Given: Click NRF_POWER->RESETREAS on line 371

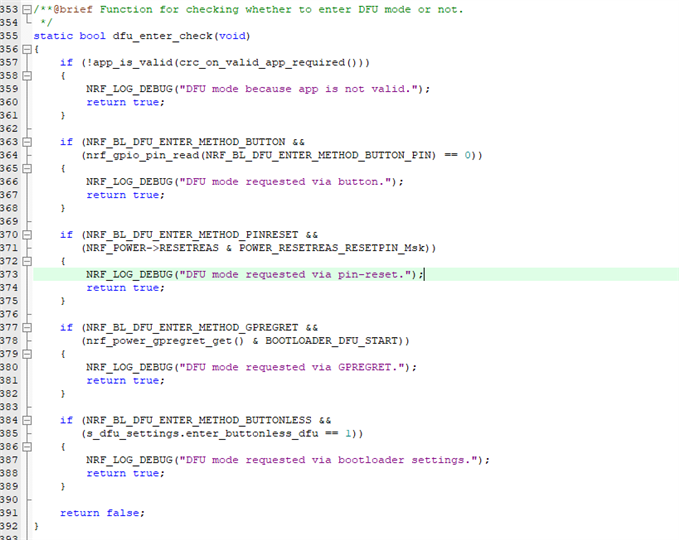Looking at the screenshot, I should click(x=152, y=248).
